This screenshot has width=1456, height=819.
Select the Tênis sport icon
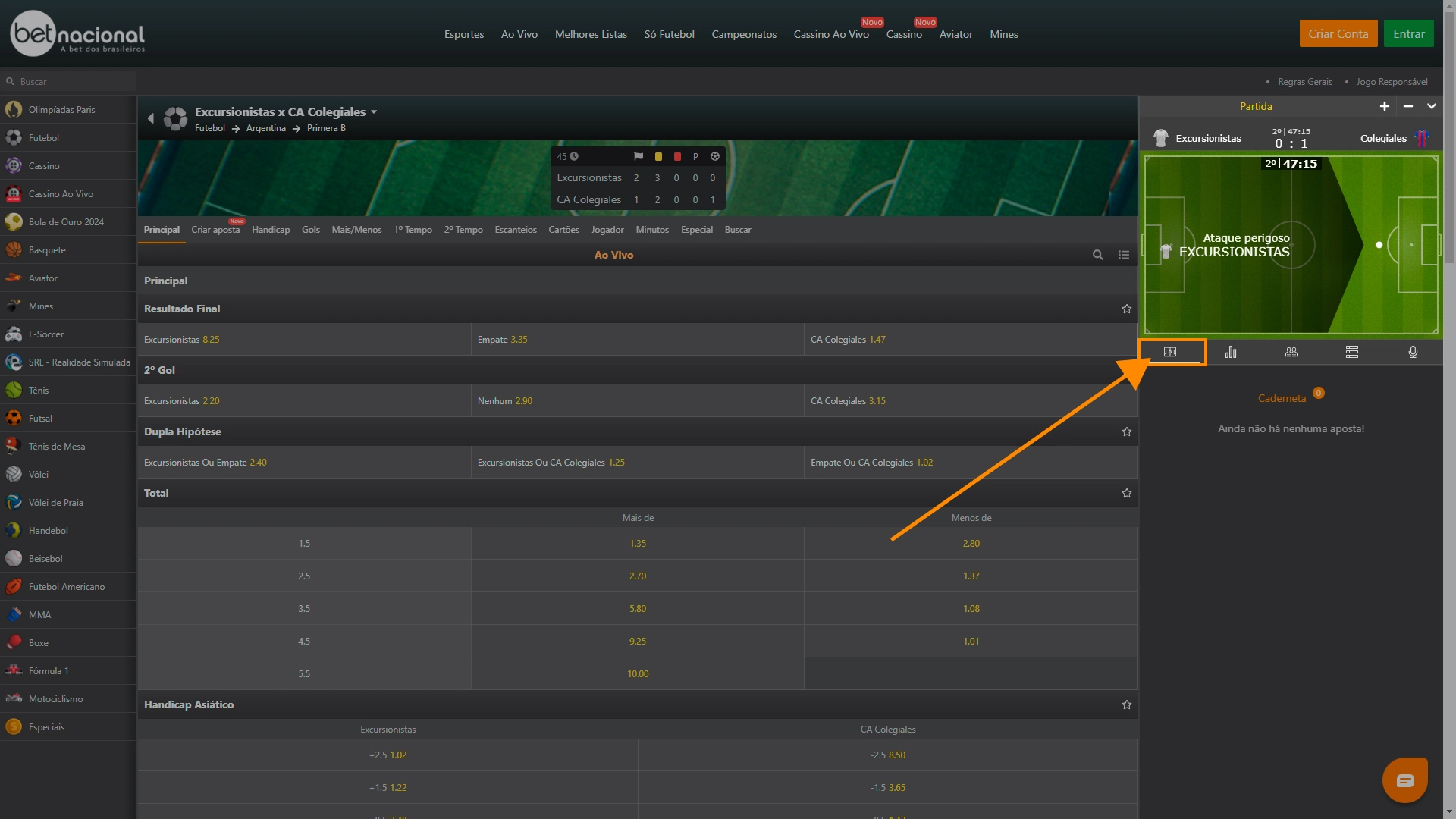tap(14, 391)
